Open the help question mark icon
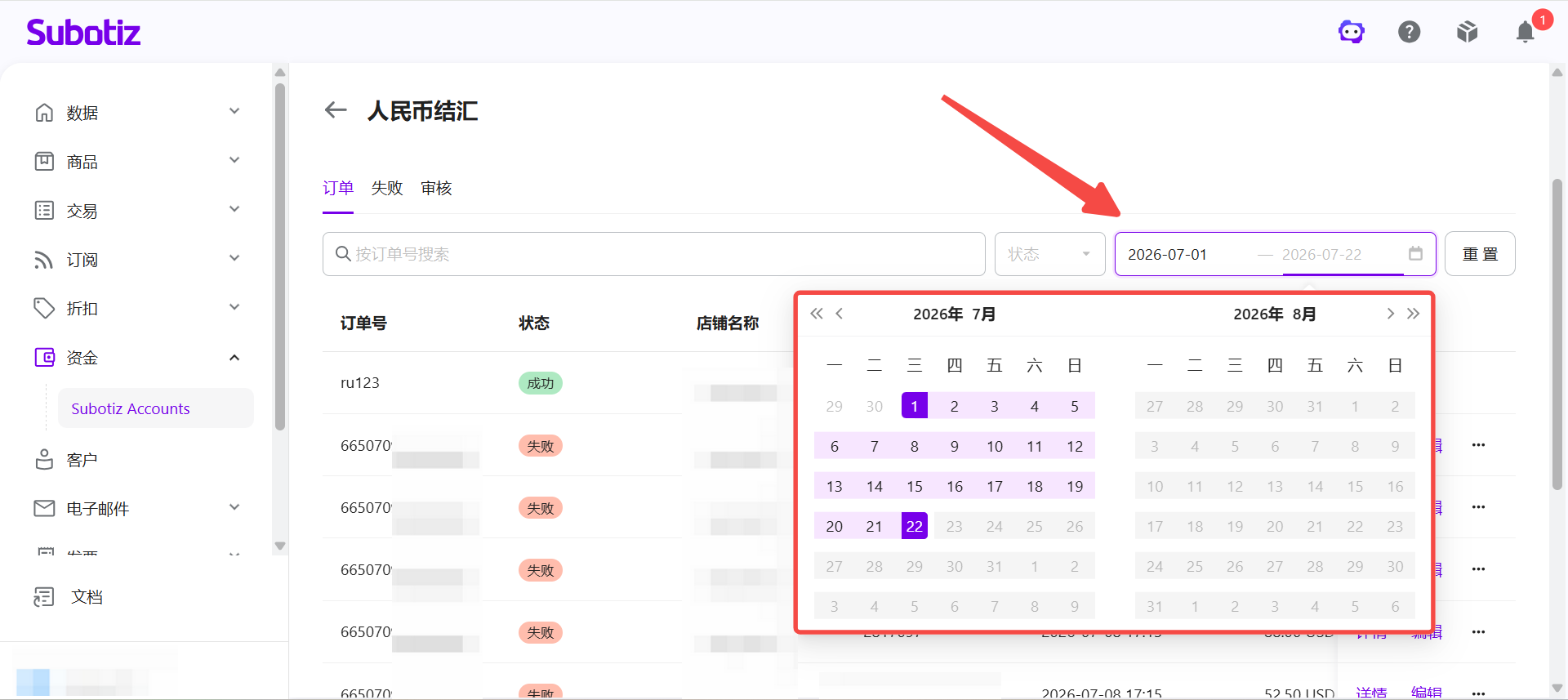Viewport: 1568px width, 700px height. pos(1410,32)
